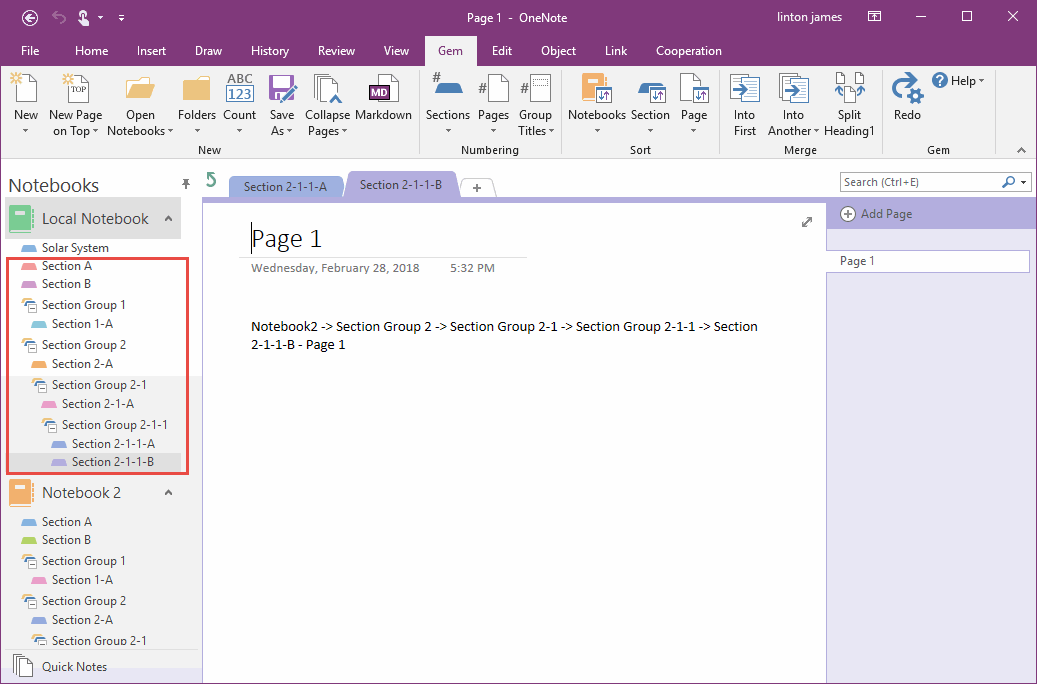Switch to the Home ribbon tab
1037x684 pixels.
[x=91, y=51]
